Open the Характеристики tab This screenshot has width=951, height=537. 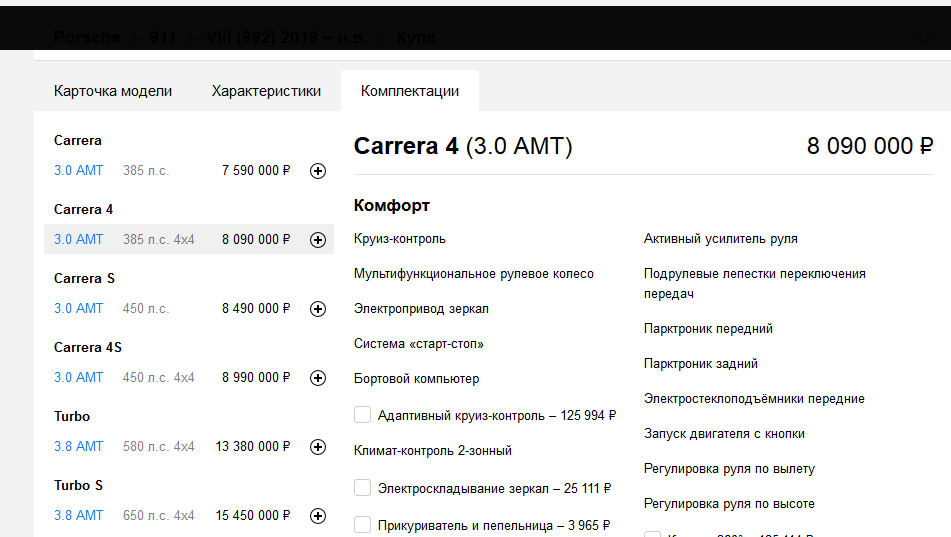[266, 91]
